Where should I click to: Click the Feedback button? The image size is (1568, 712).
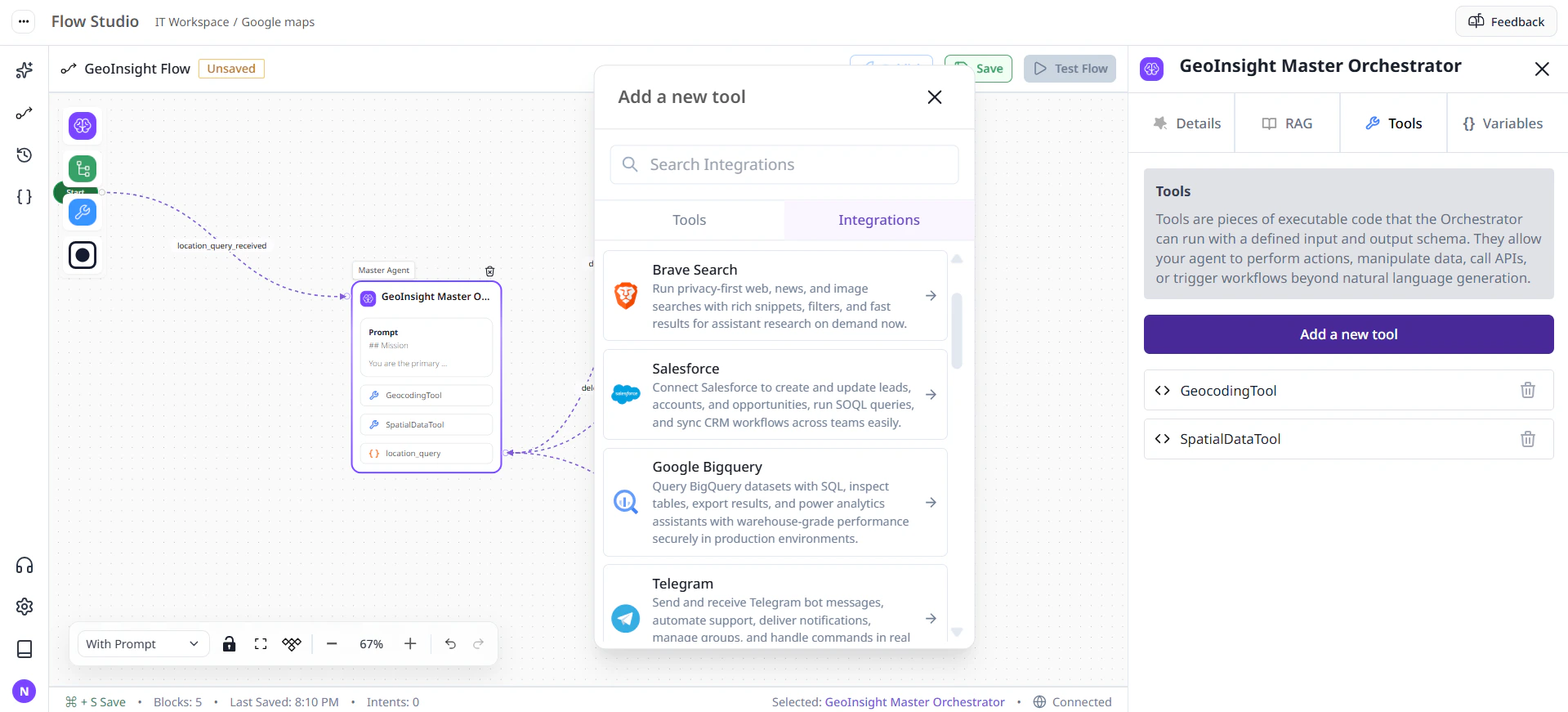point(1506,22)
